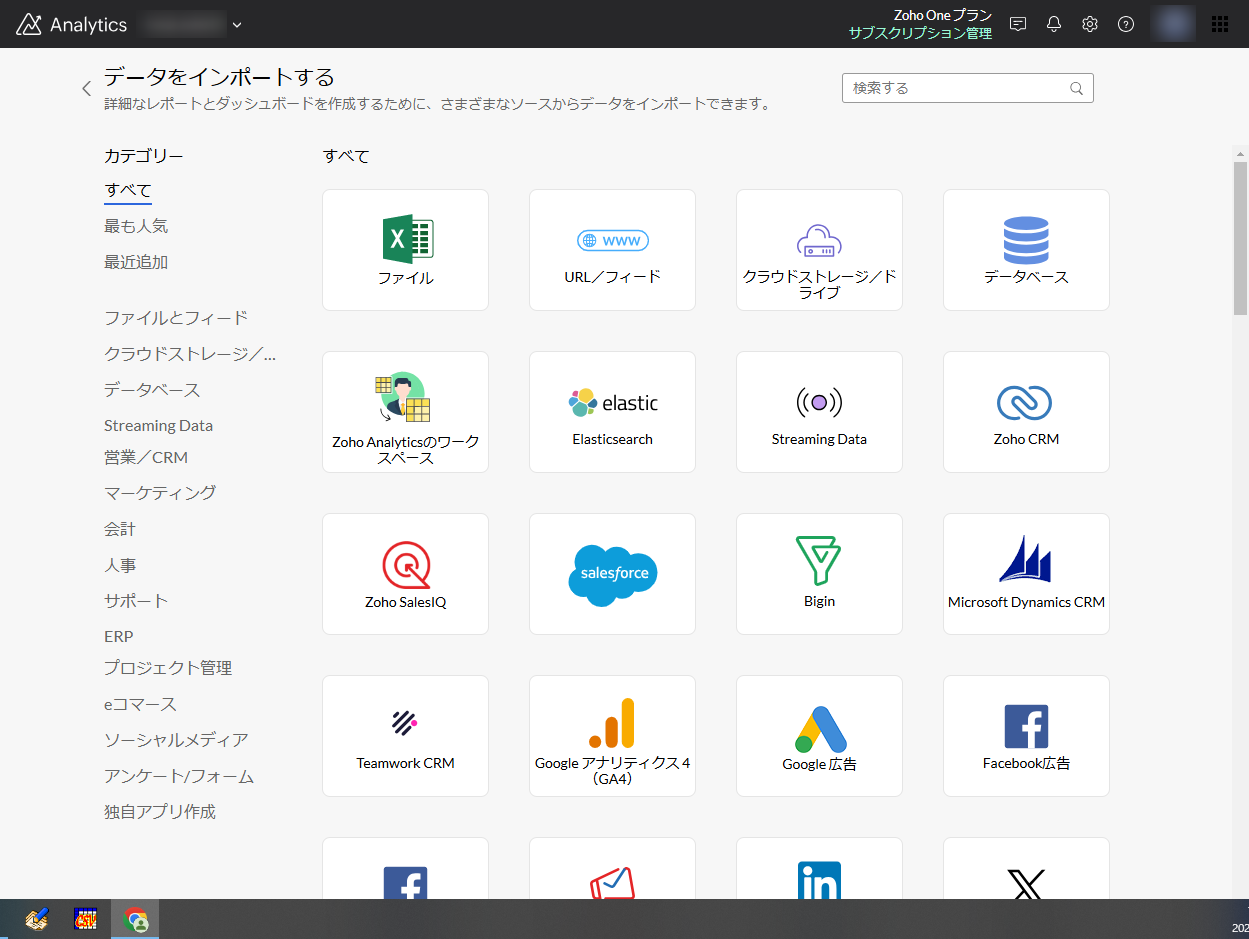
Task: Select the Microsoft Dynamics CRM tile
Action: 1026,574
